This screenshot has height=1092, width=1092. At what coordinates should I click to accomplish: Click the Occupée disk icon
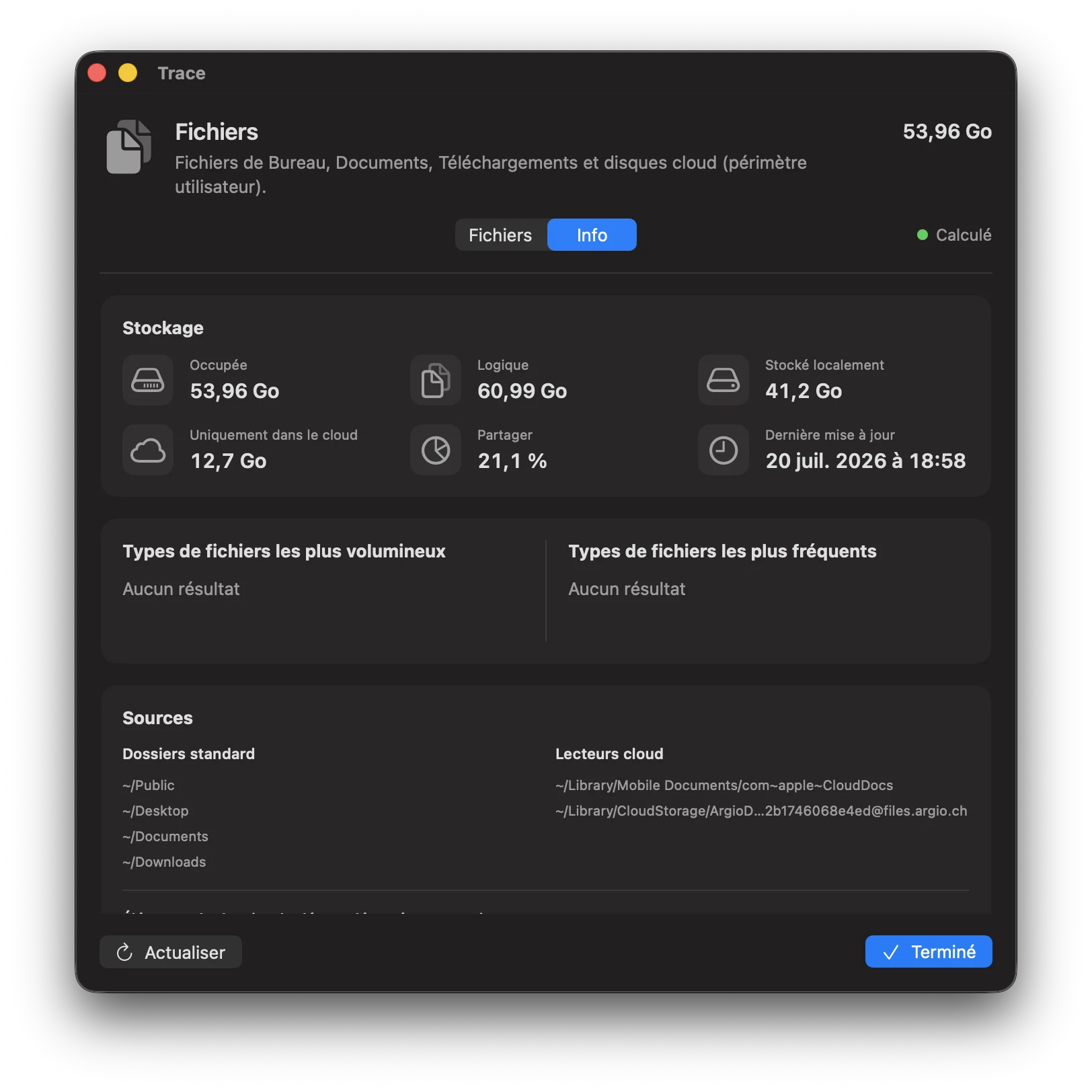click(148, 380)
